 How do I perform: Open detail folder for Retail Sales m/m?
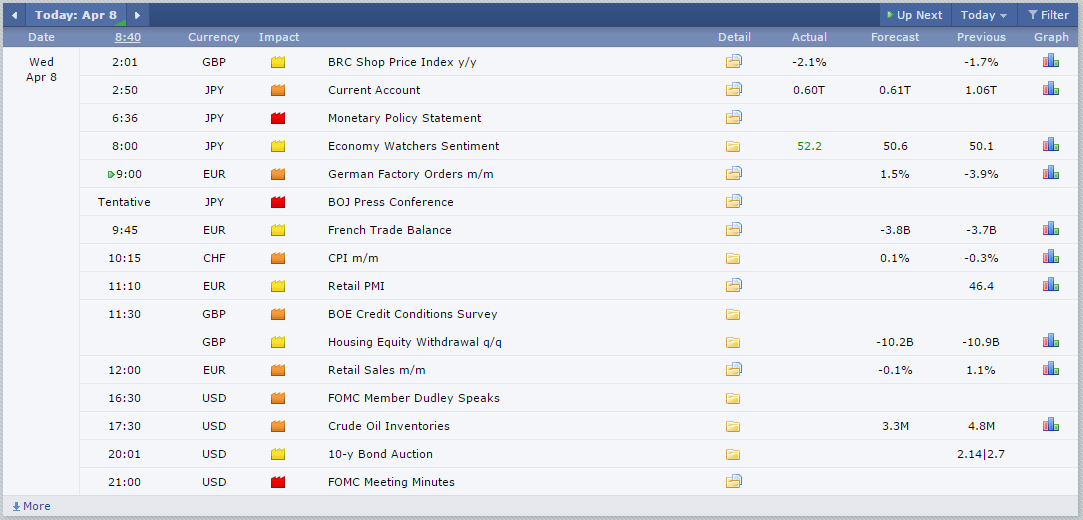click(x=734, y=370)
